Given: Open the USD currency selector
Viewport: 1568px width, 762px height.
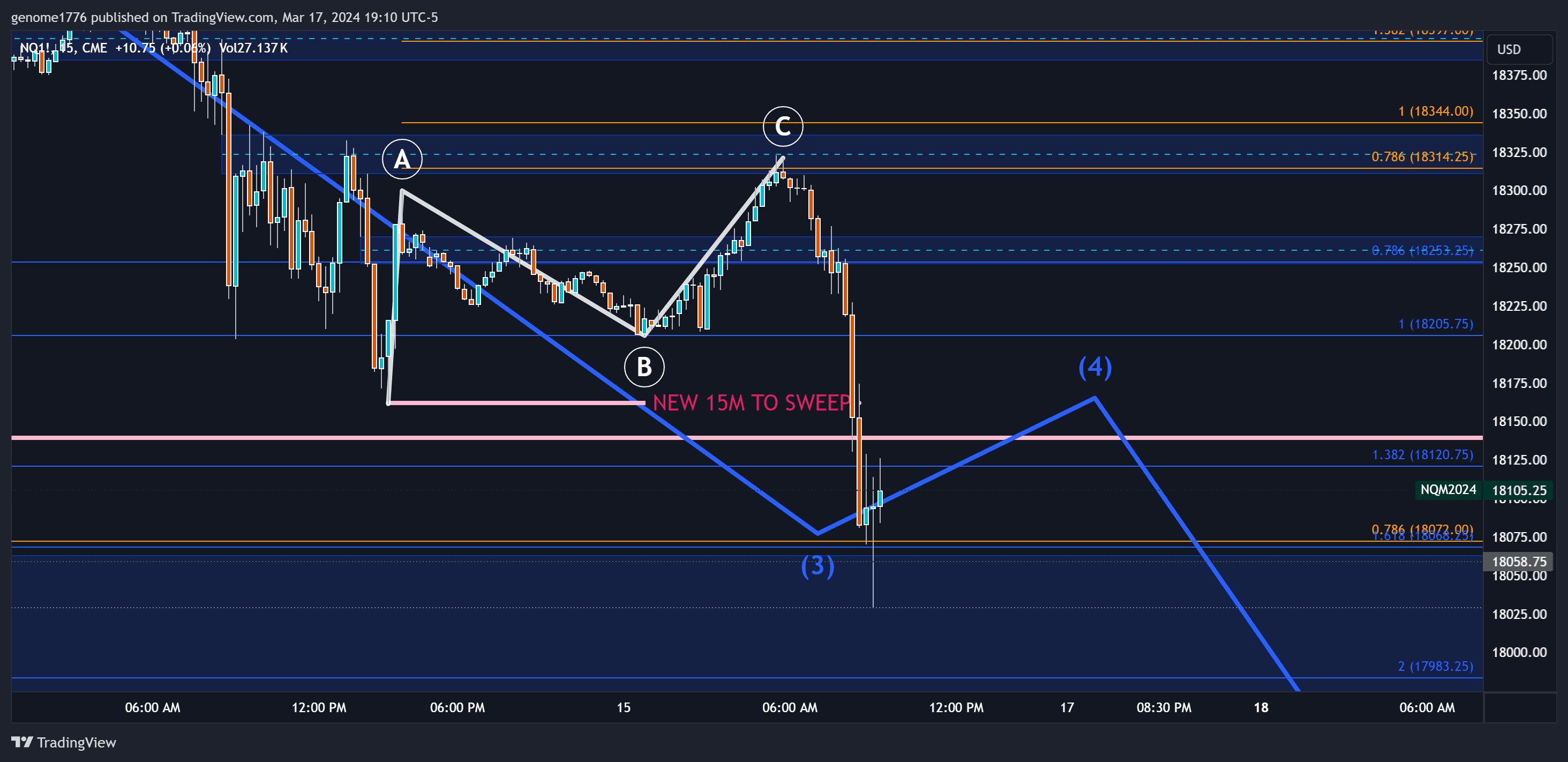Looking at the screenshot, I should point(1519,49).
